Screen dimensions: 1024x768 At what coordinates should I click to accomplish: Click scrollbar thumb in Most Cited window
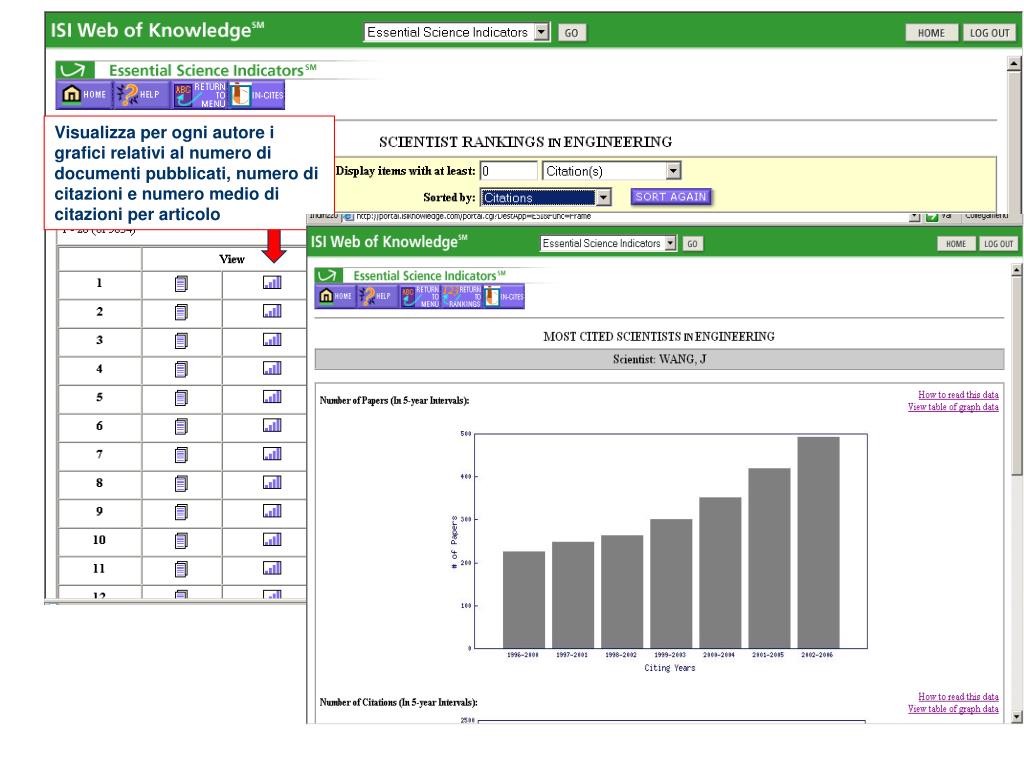[x=1016, y=376]
